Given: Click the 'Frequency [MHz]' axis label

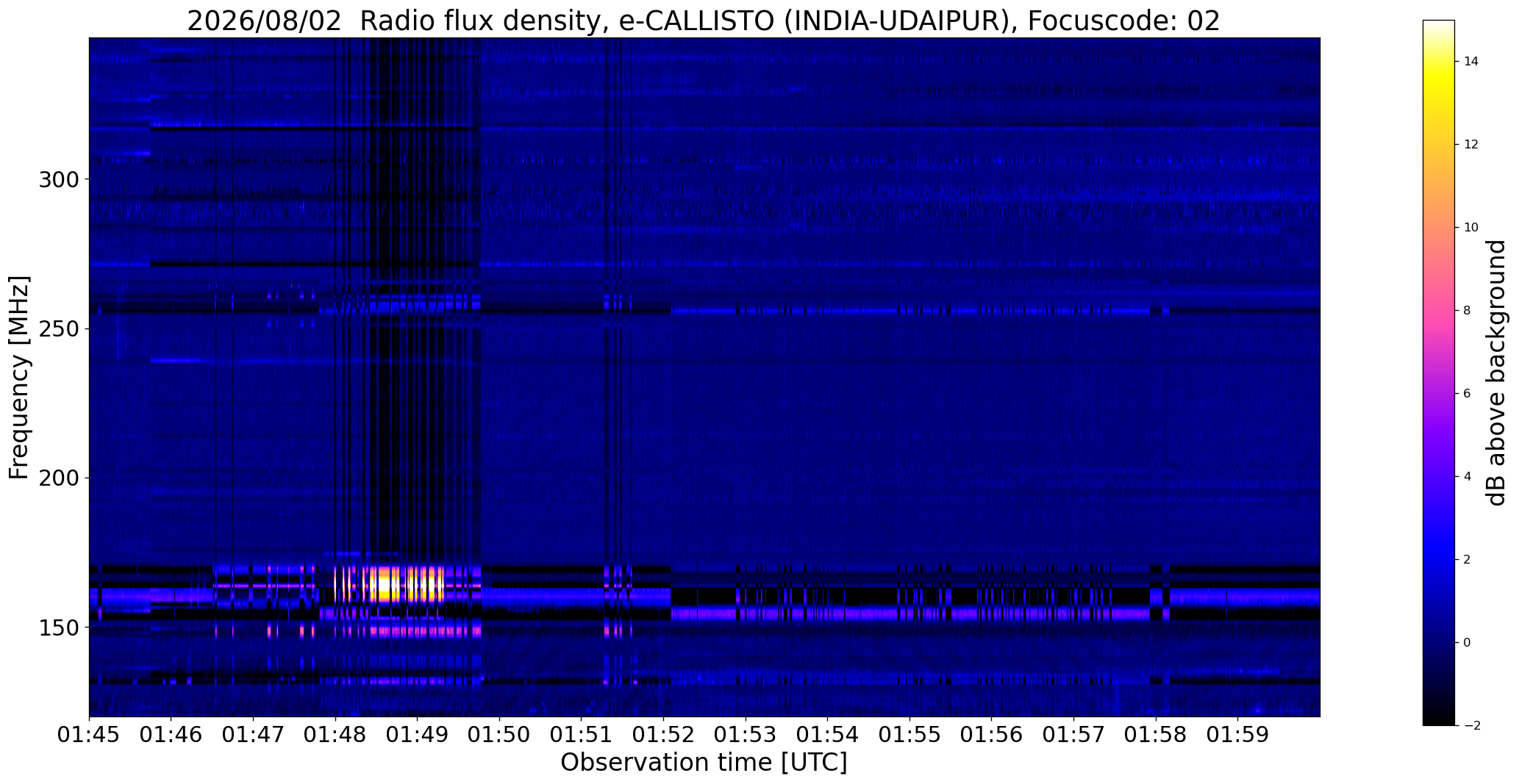Looking at the screenshot, I should pos(19,378).
